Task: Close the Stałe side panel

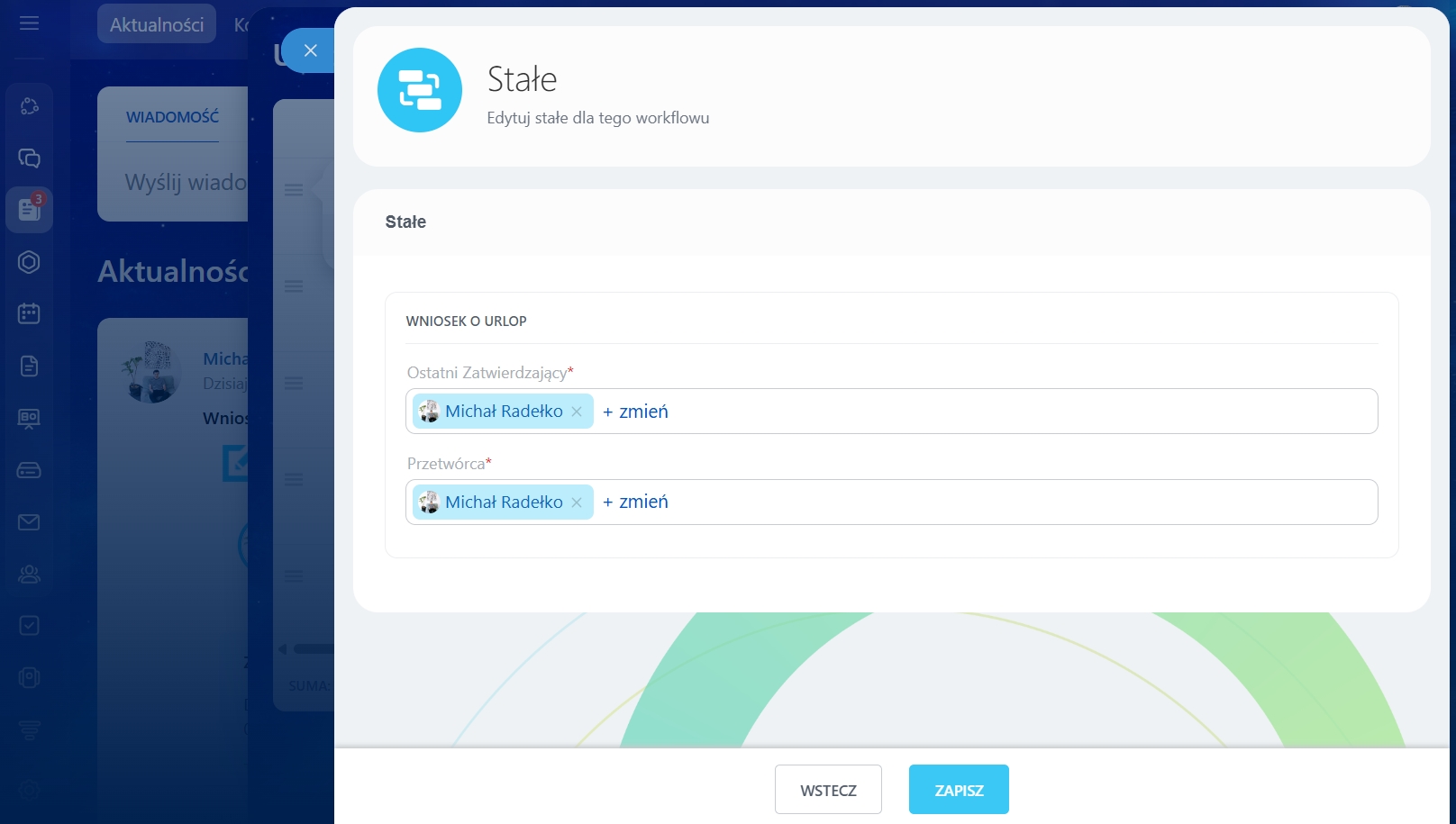Action: click(311, 50)
